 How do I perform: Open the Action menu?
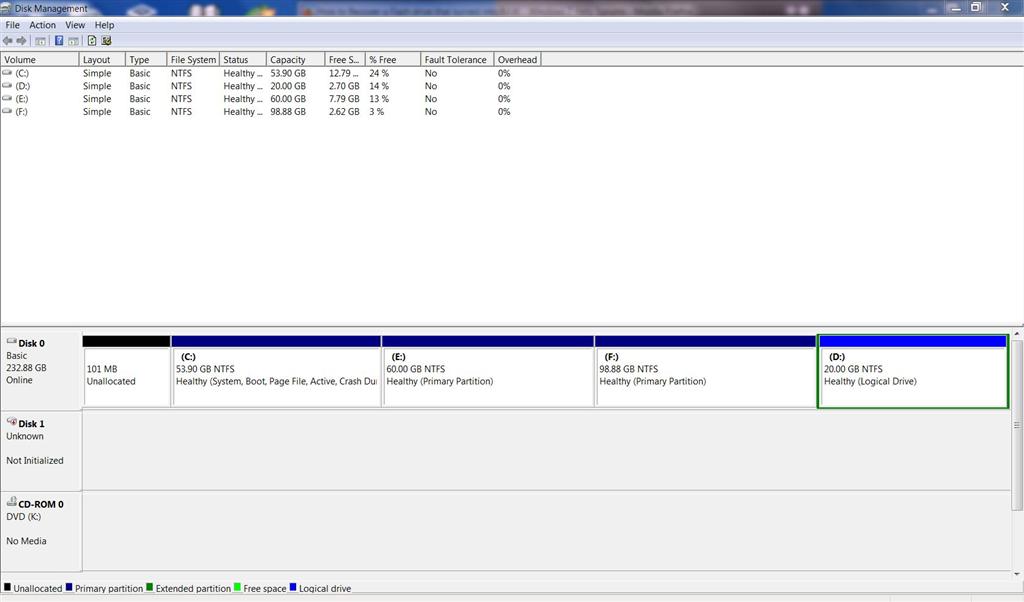click(x=42, y=25)
